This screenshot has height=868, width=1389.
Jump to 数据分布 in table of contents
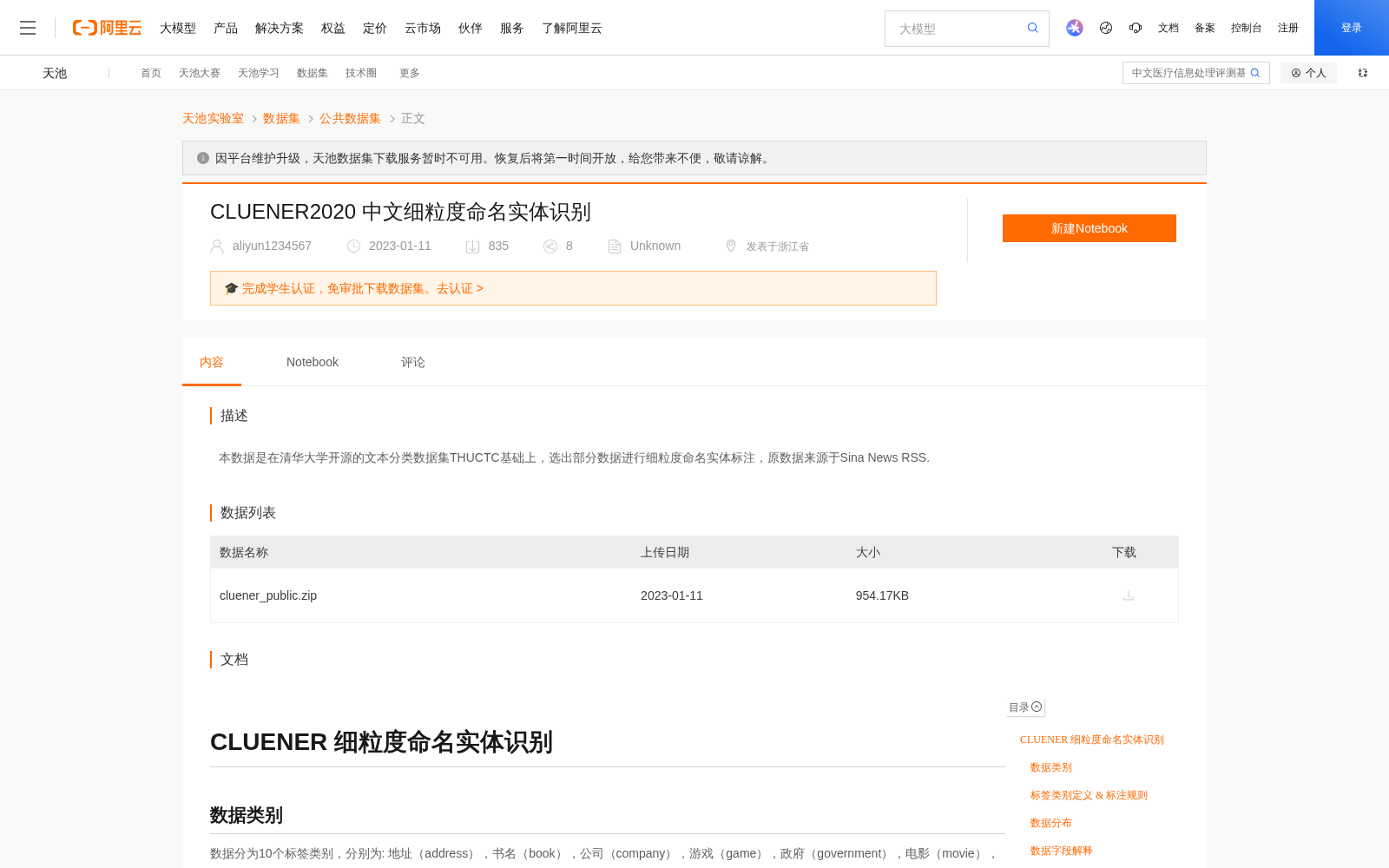pyautogui.click(x=1051, y=823)
